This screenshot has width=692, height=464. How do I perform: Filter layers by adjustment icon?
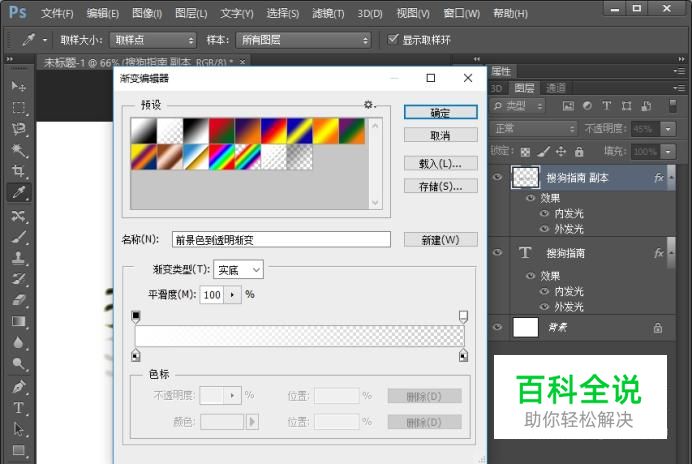[587, 106]
